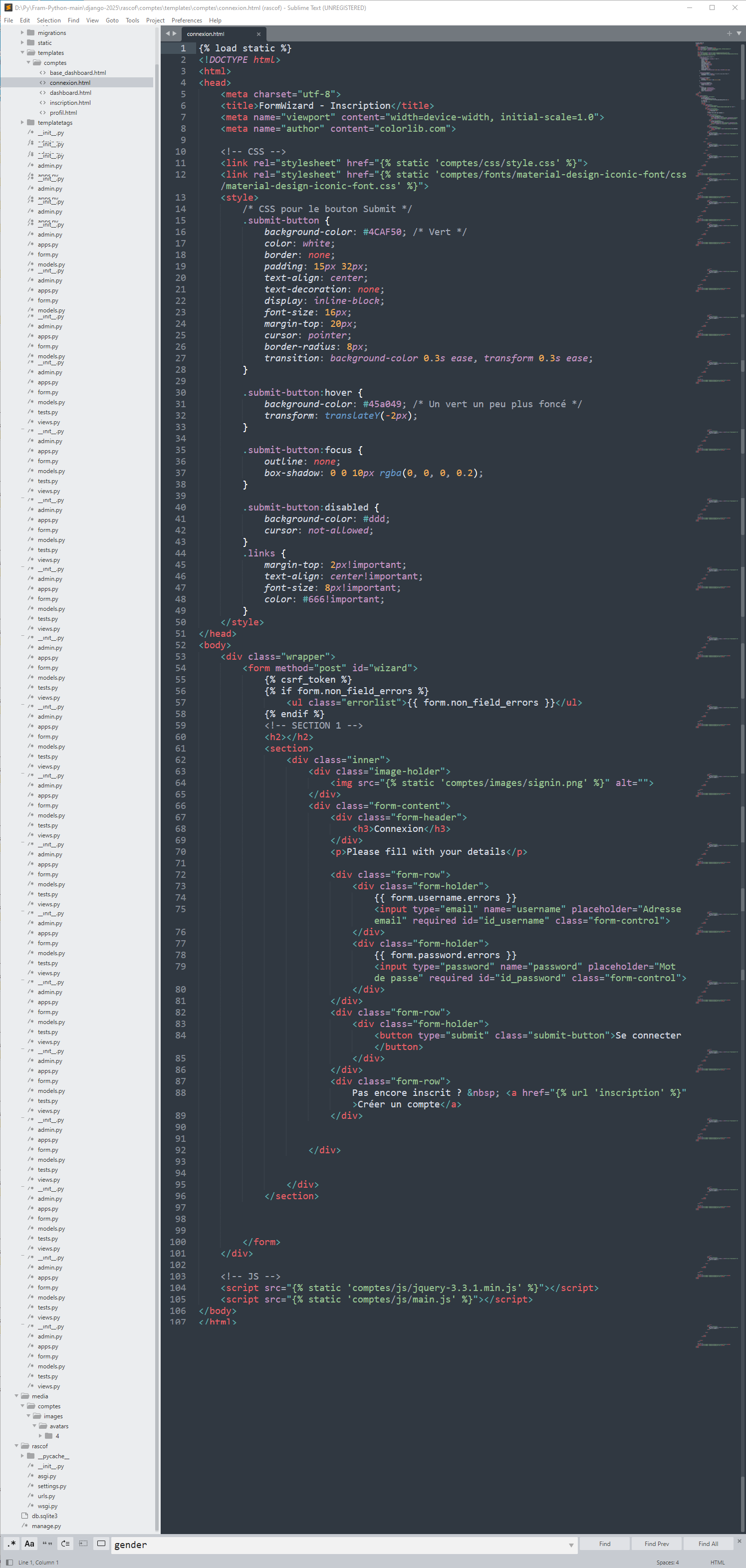Viewport: 746px width, 1568px height.
Task: Open the Help menu
Action: pyautogui.click(x=216, y=20)
